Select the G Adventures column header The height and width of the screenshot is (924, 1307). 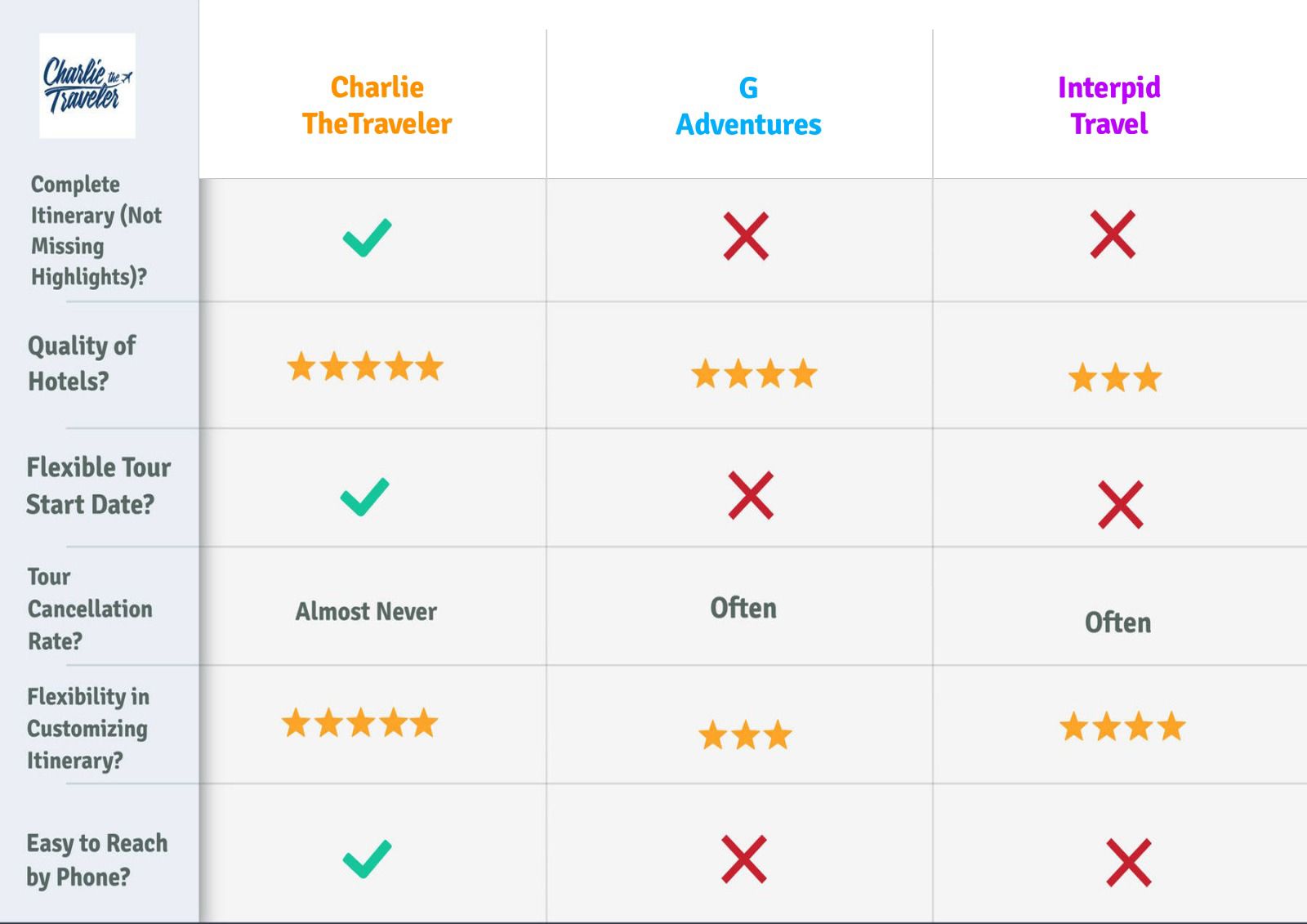tap(748, 106)
